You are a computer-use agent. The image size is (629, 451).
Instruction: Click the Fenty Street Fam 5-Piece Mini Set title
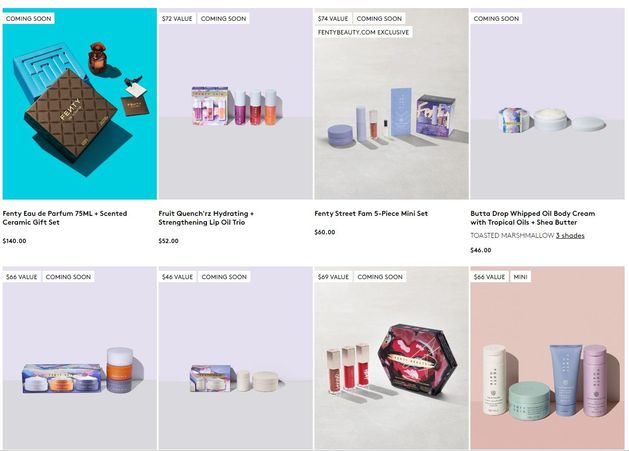pos(371,213)
